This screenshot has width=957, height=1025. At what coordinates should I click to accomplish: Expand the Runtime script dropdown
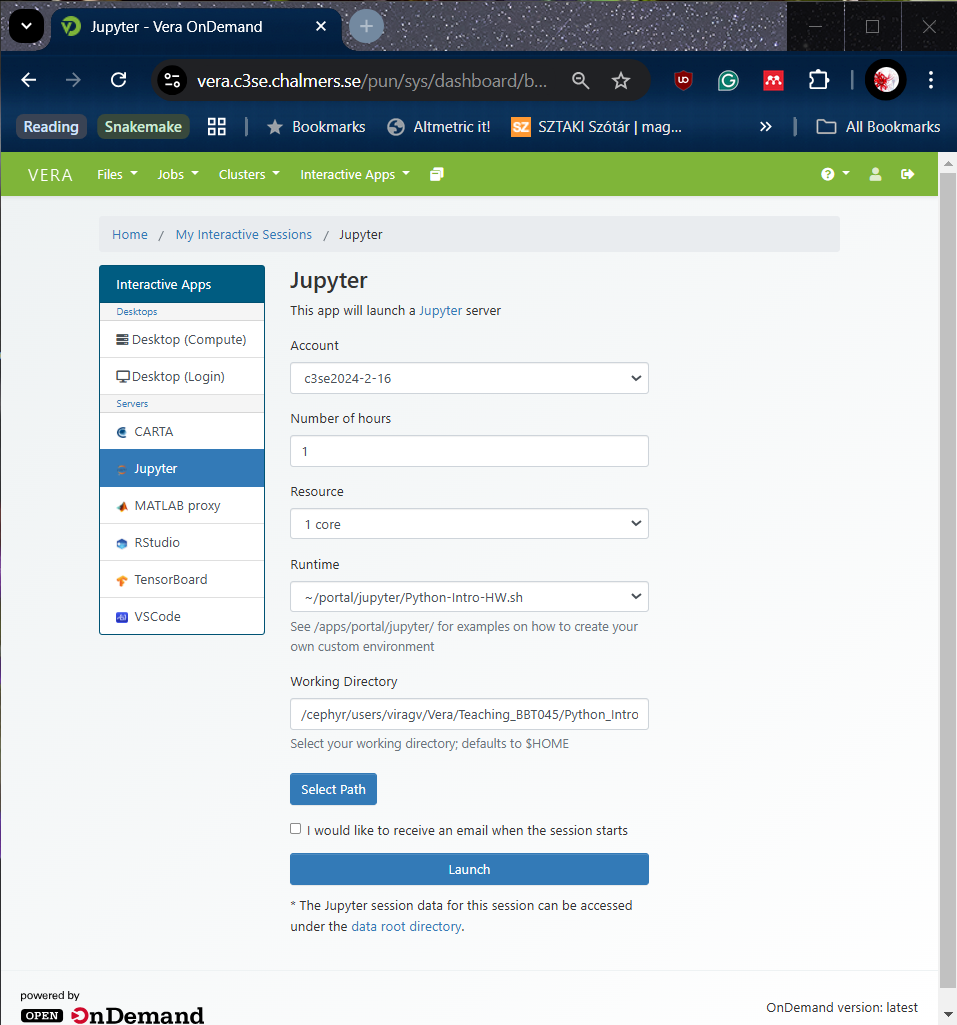pyautogui.click(x=469, y=596)
